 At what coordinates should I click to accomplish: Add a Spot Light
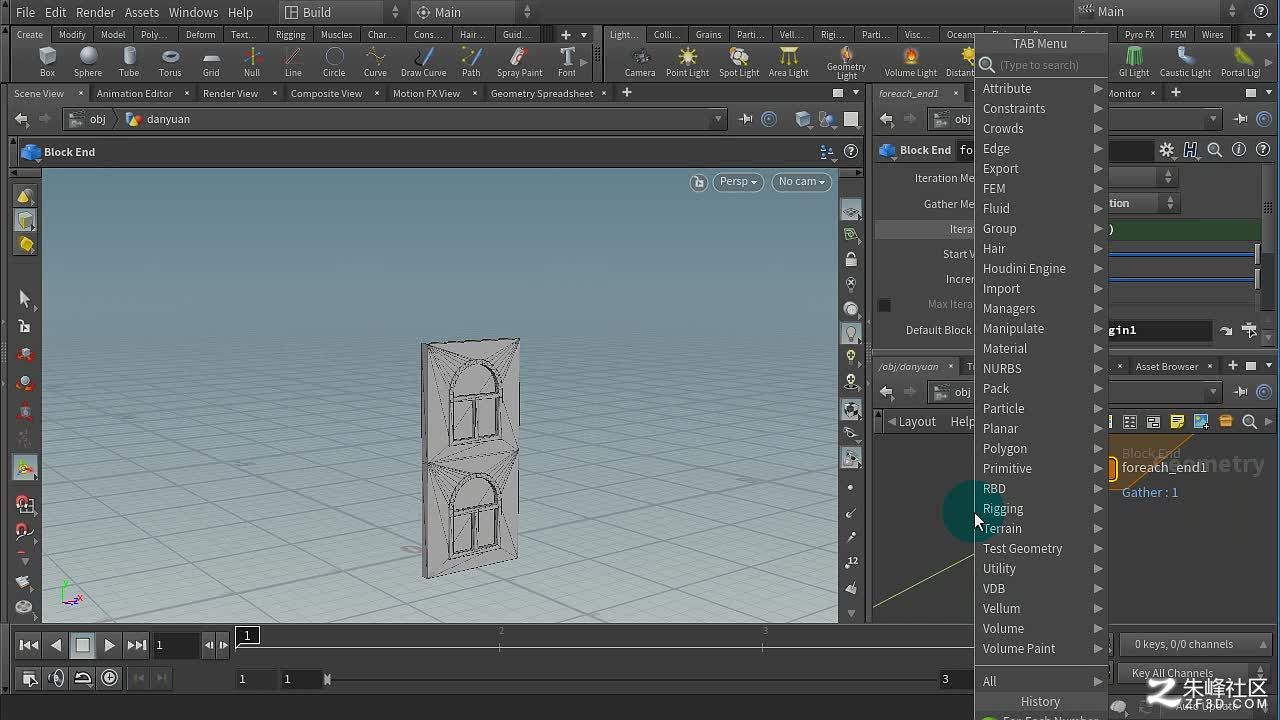pos(739,62)
